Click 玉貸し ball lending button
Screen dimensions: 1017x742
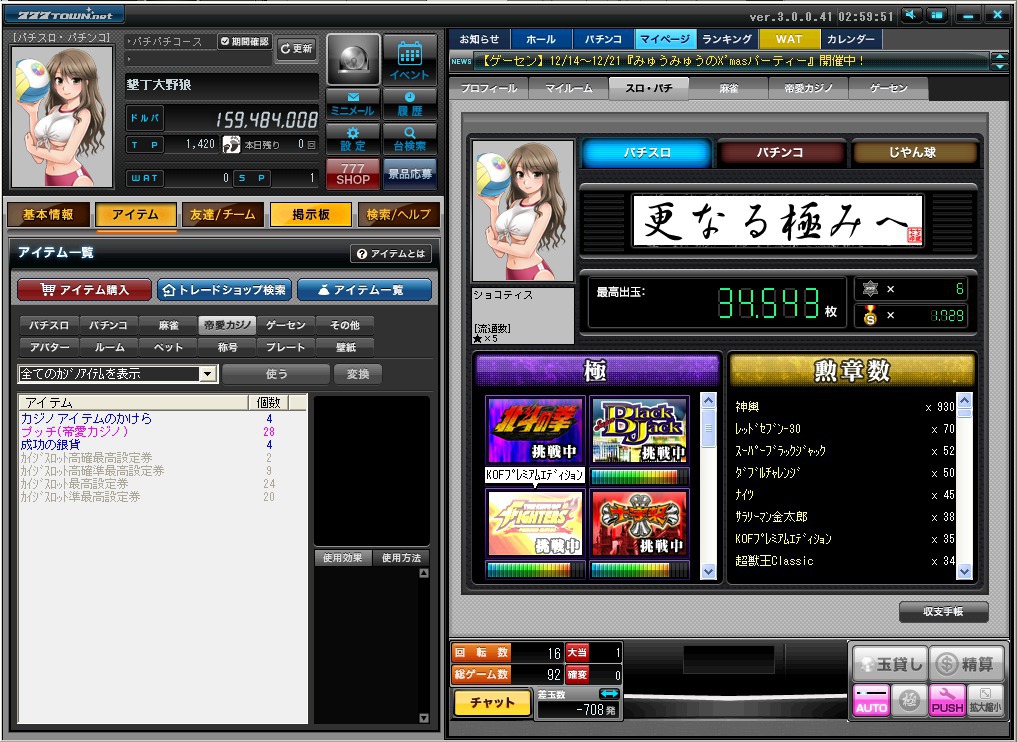pyautogui.click(x=889, y=663)
